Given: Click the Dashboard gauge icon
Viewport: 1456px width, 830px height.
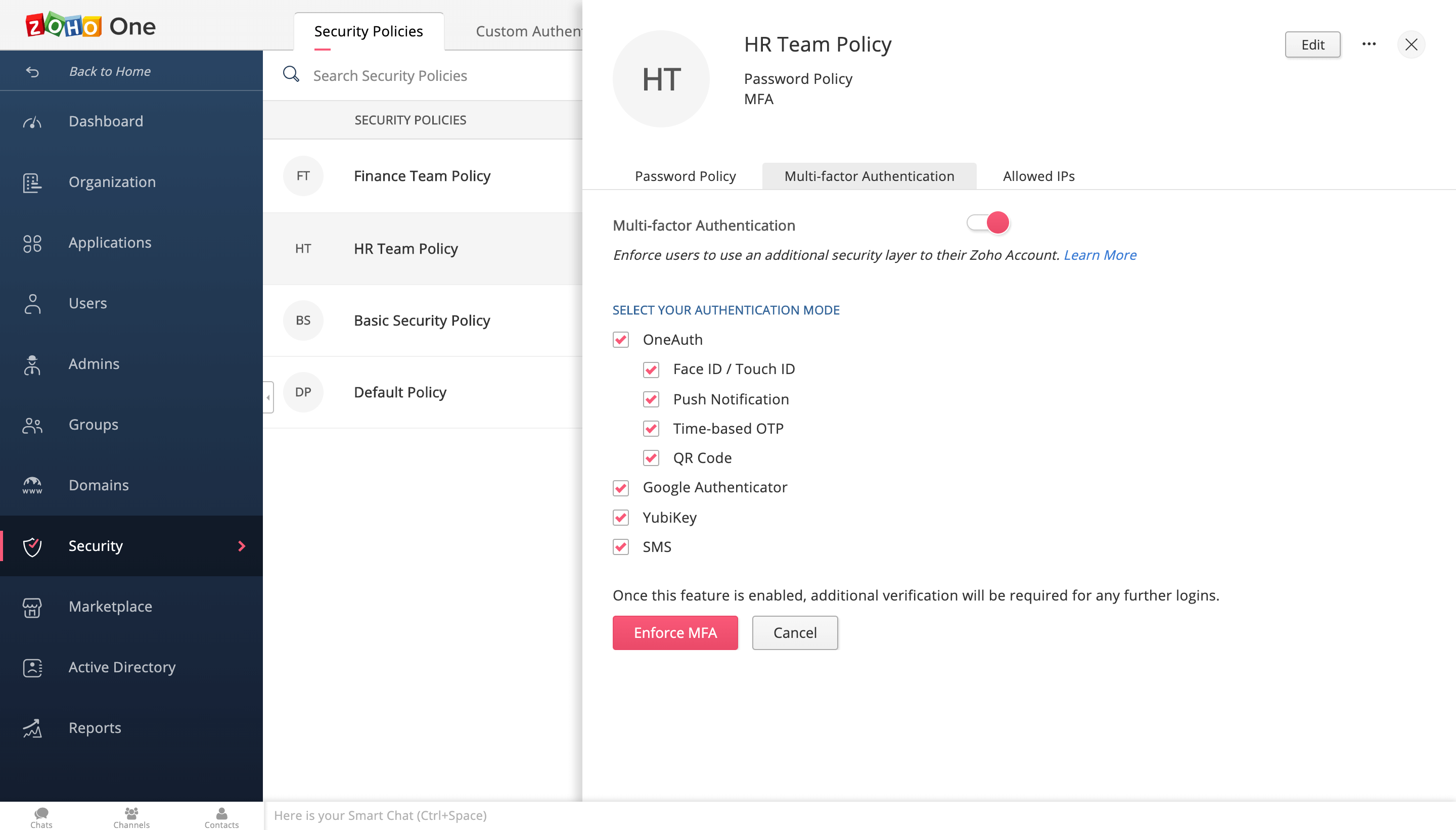Looking at the screenshot, I should coord(32,121).
